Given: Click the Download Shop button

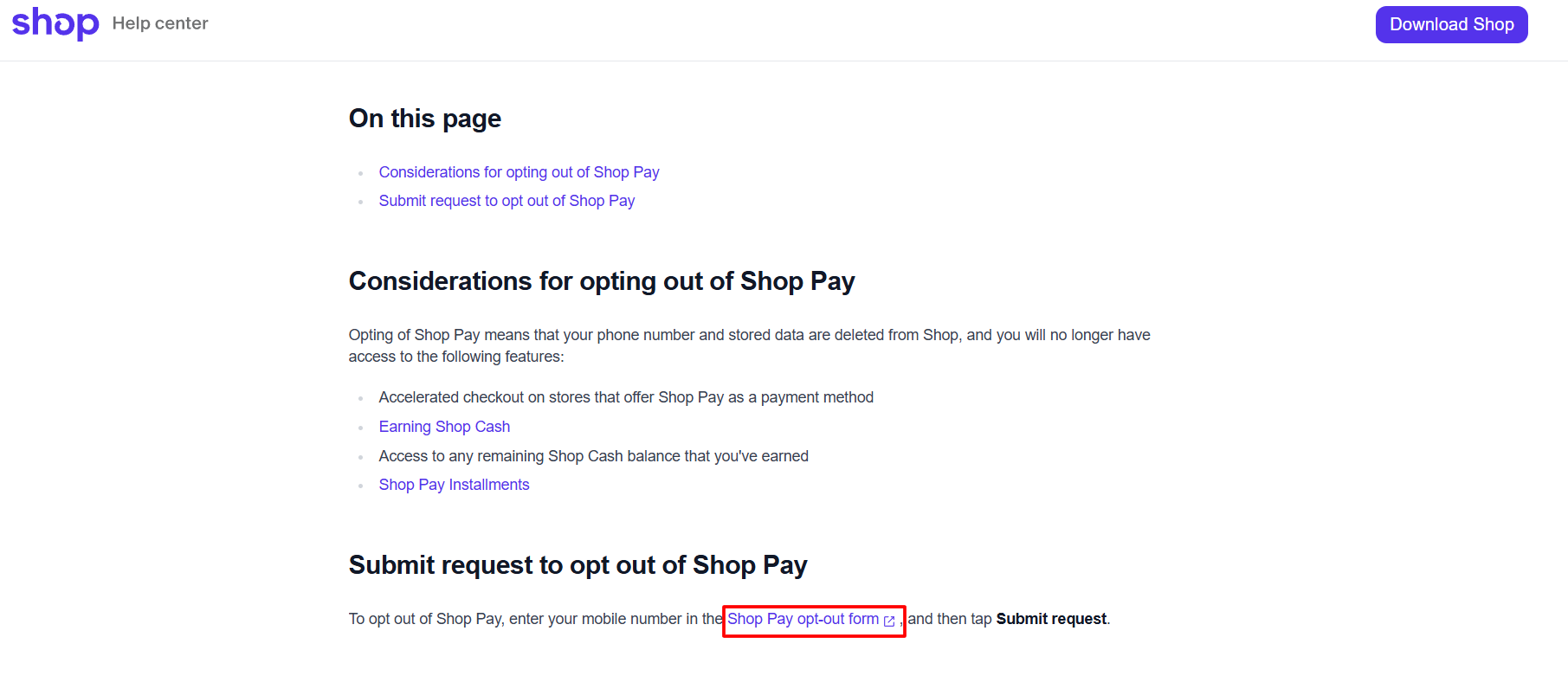Looking at the screenshot, I should [x=1451, y=24].
